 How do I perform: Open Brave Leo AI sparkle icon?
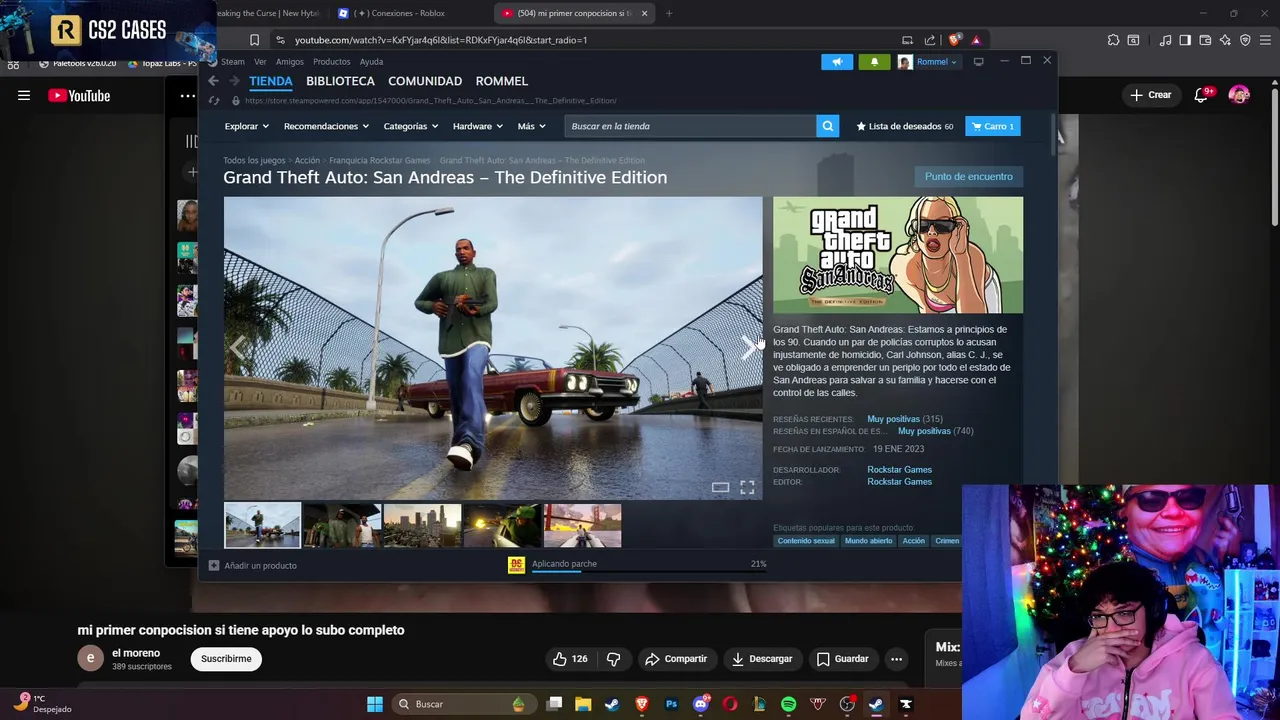coord(1225,40)
